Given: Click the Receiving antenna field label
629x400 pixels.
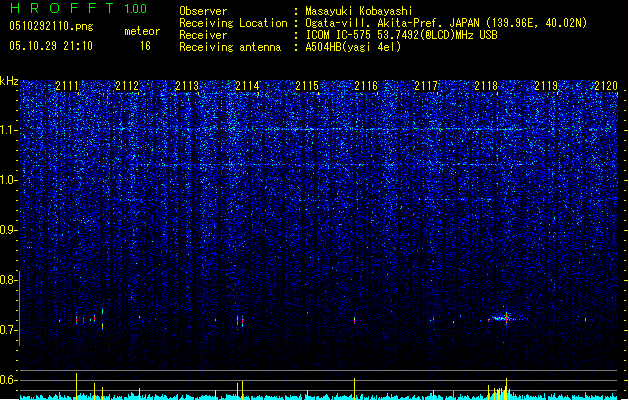Looking at the screenshot, I should tap(230, 47).
